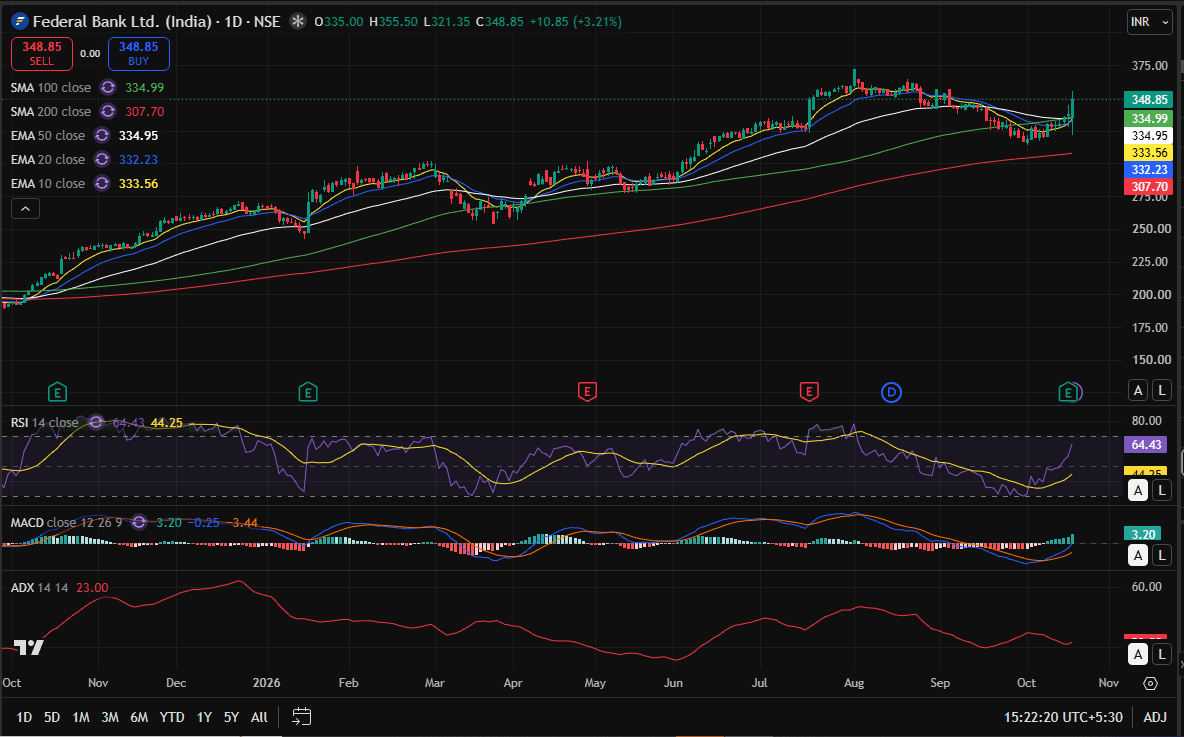Image resolution: width=1184 pixels, height=737 pixels.
Task: Click the Federal Bank symbol logo icon
Action: [20, 21]
